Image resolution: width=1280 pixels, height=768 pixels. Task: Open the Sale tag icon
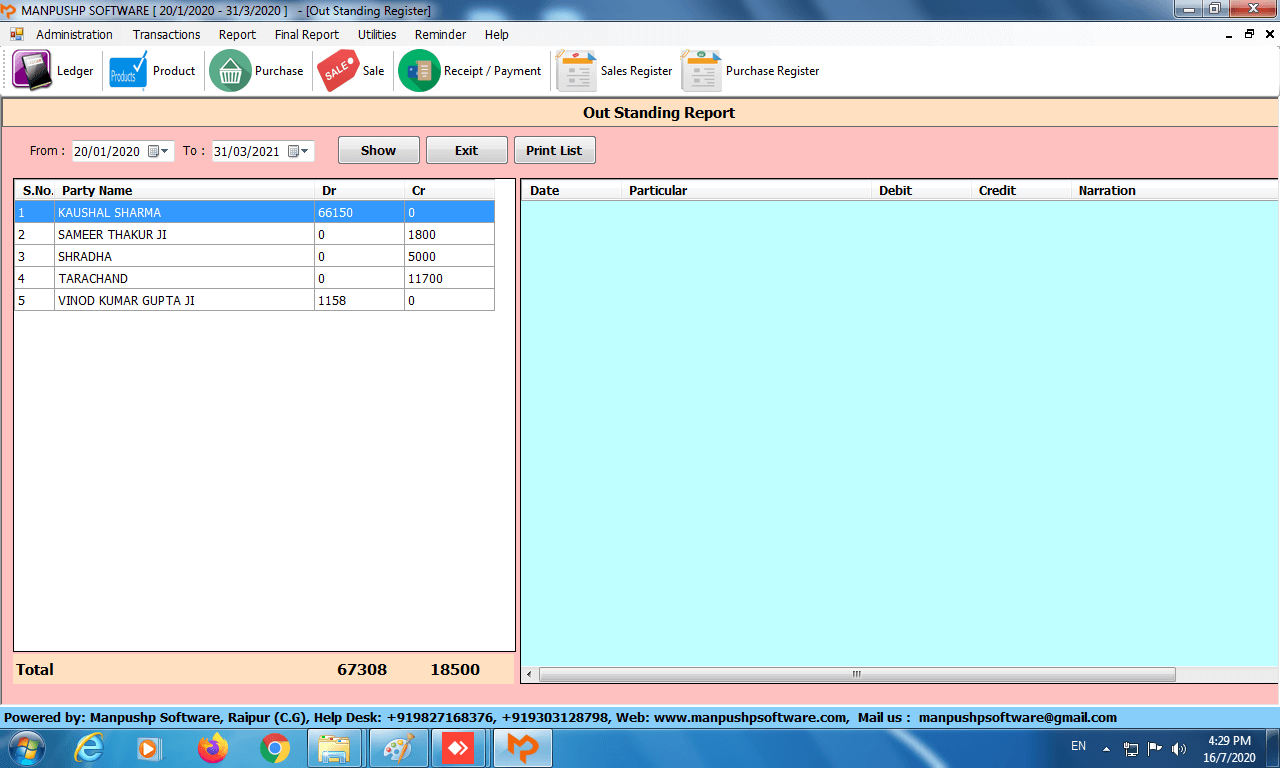[x=338, y=71]
